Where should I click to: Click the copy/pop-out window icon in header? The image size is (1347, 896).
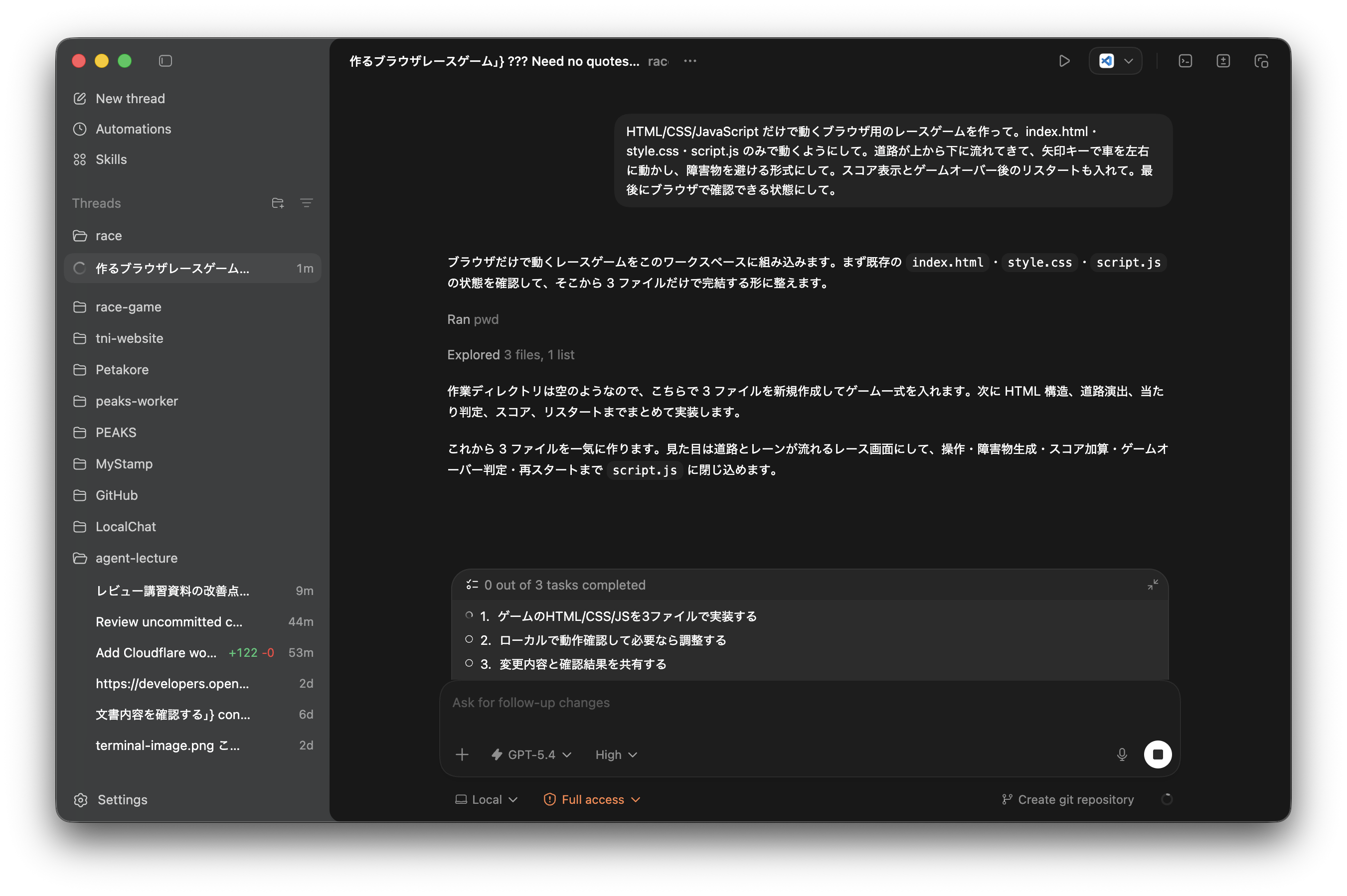tap(1261, 61)
